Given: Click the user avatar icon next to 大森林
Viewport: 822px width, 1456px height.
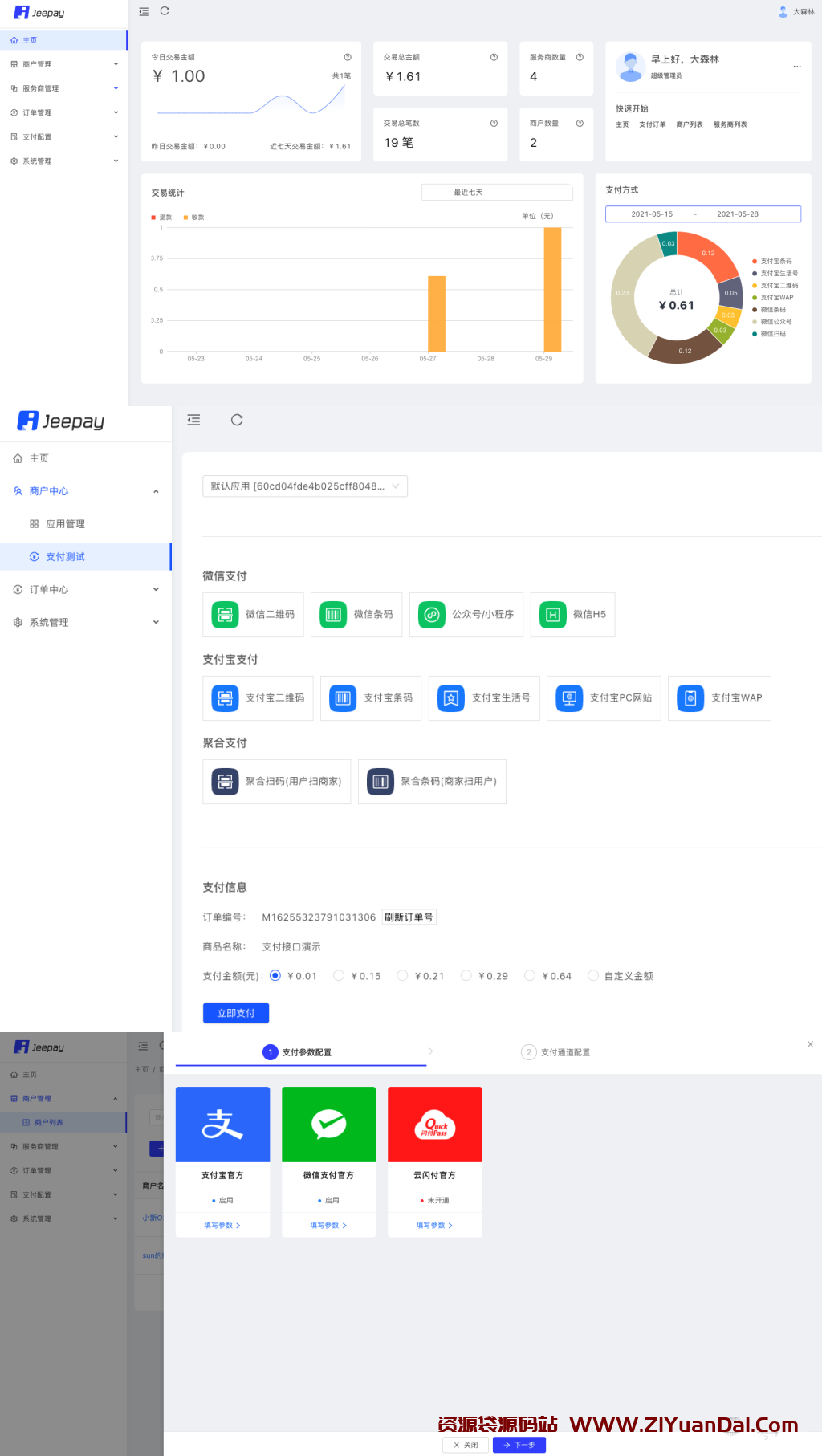Looking at the screenshot, I should 783,12.
